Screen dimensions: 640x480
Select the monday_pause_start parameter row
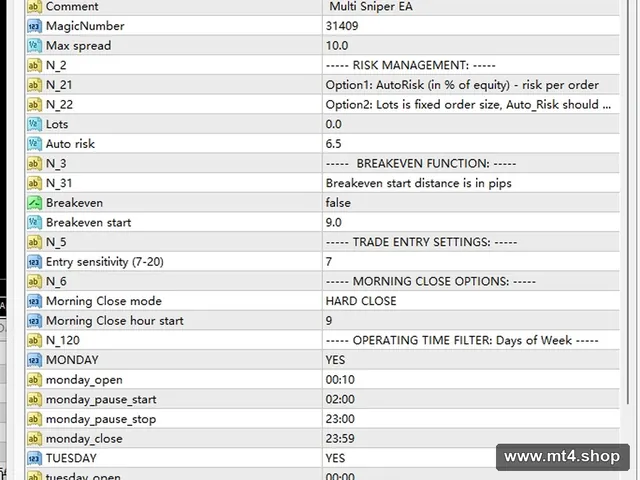click(322, 400)
